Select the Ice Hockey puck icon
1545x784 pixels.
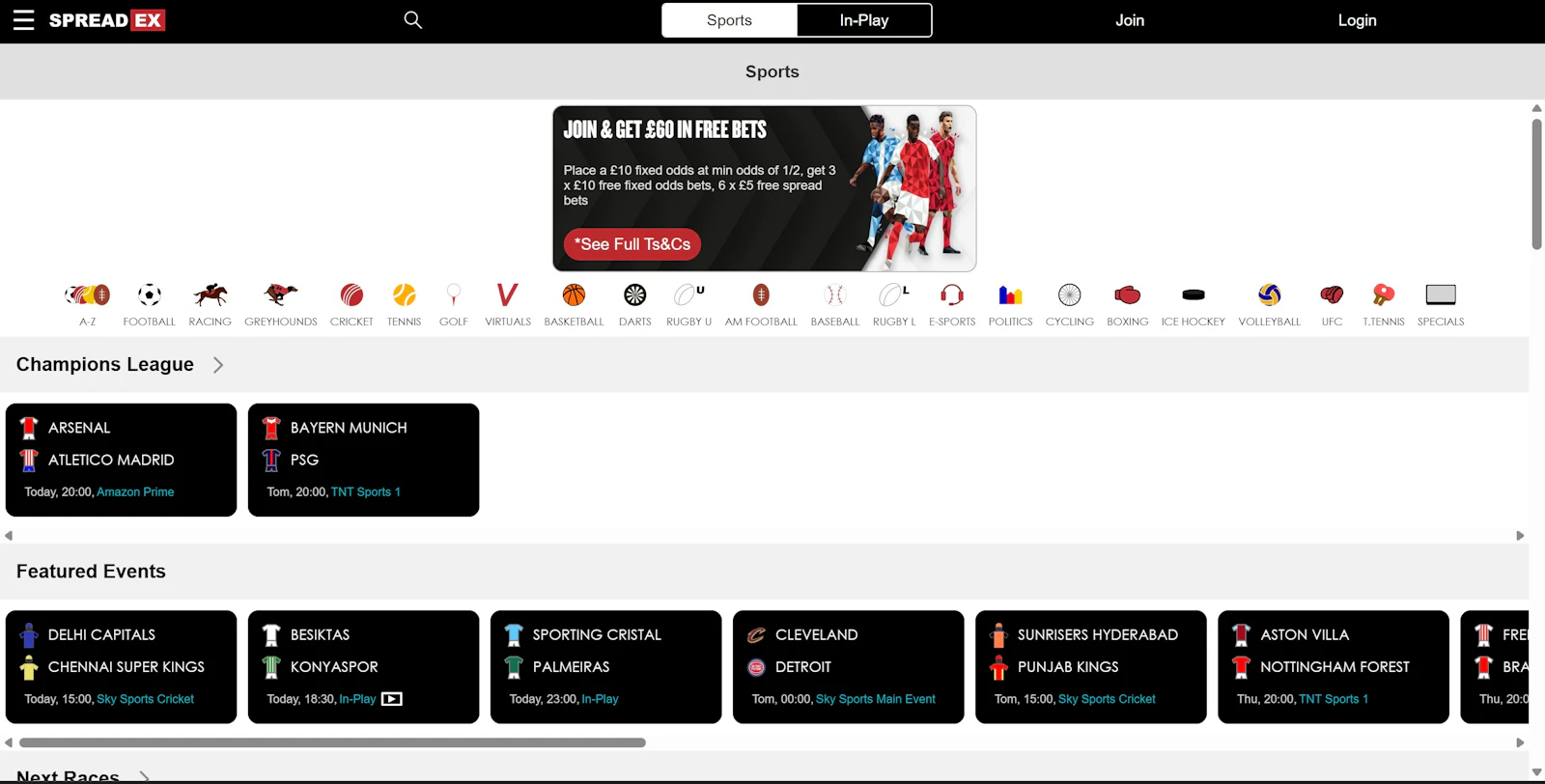click(1194, 294)
